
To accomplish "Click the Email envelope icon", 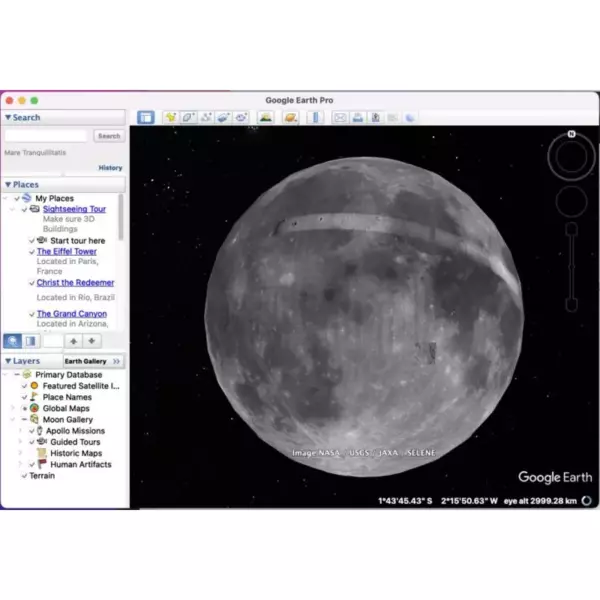I will point(340,117).
